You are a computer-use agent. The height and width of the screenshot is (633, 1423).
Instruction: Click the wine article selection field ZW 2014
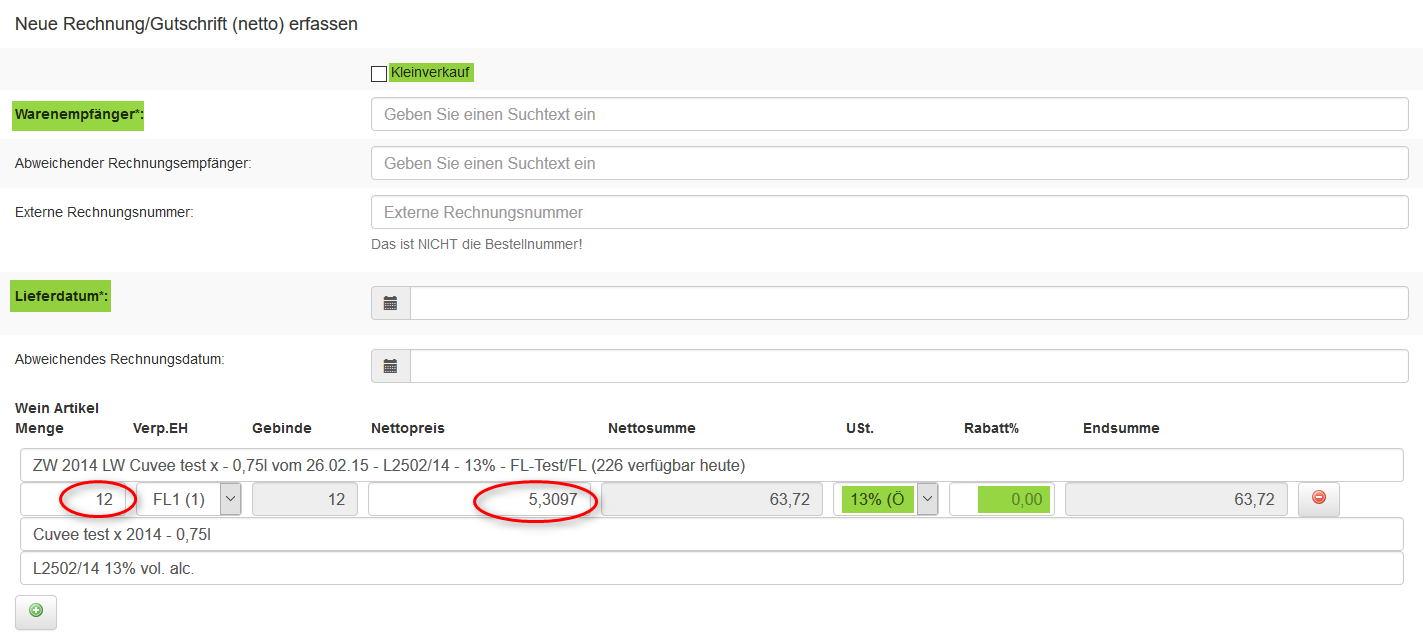pyautogui.click(x=710, y=465)
